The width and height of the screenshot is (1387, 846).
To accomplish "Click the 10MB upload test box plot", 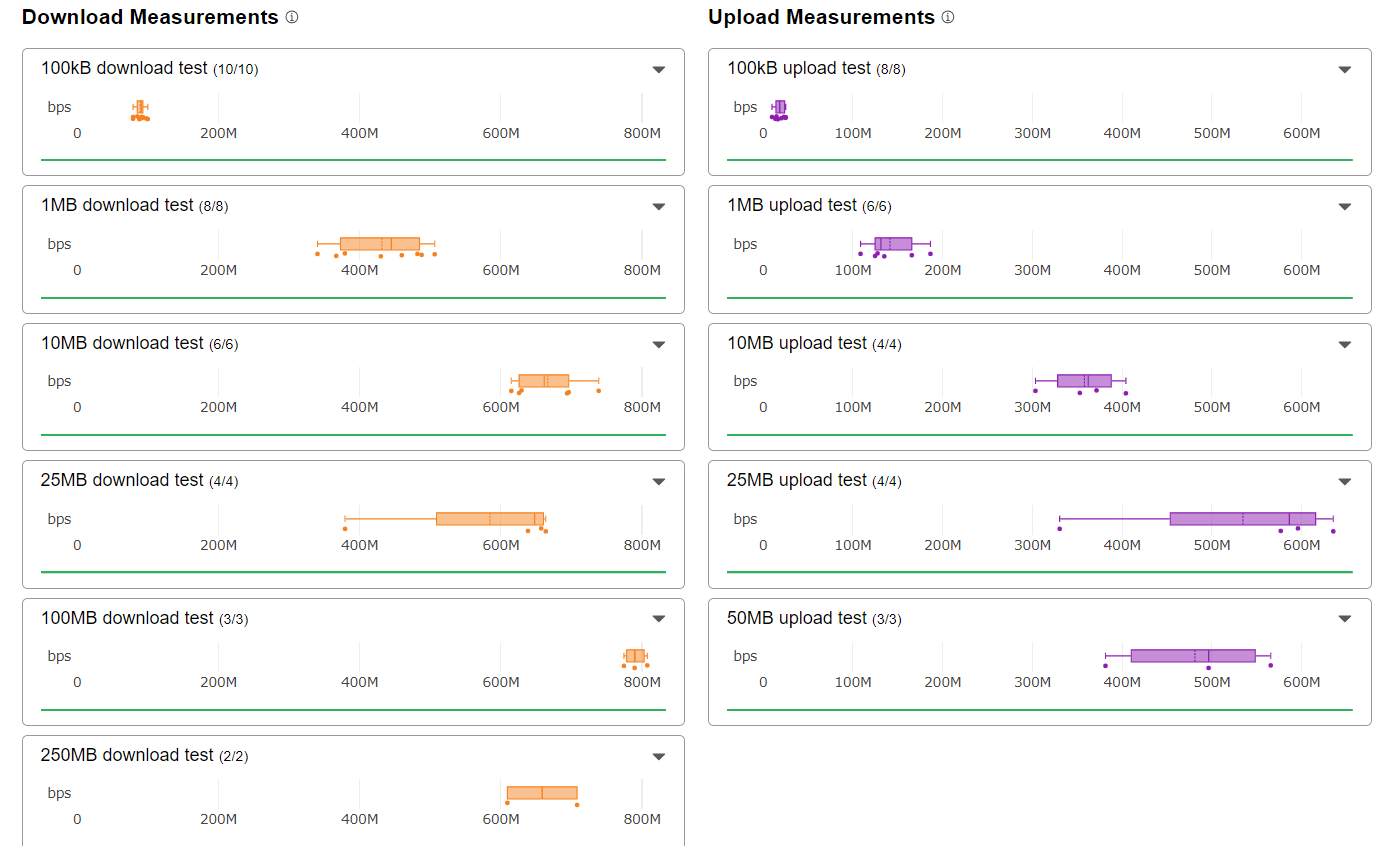I will [x=1084, y=381].
